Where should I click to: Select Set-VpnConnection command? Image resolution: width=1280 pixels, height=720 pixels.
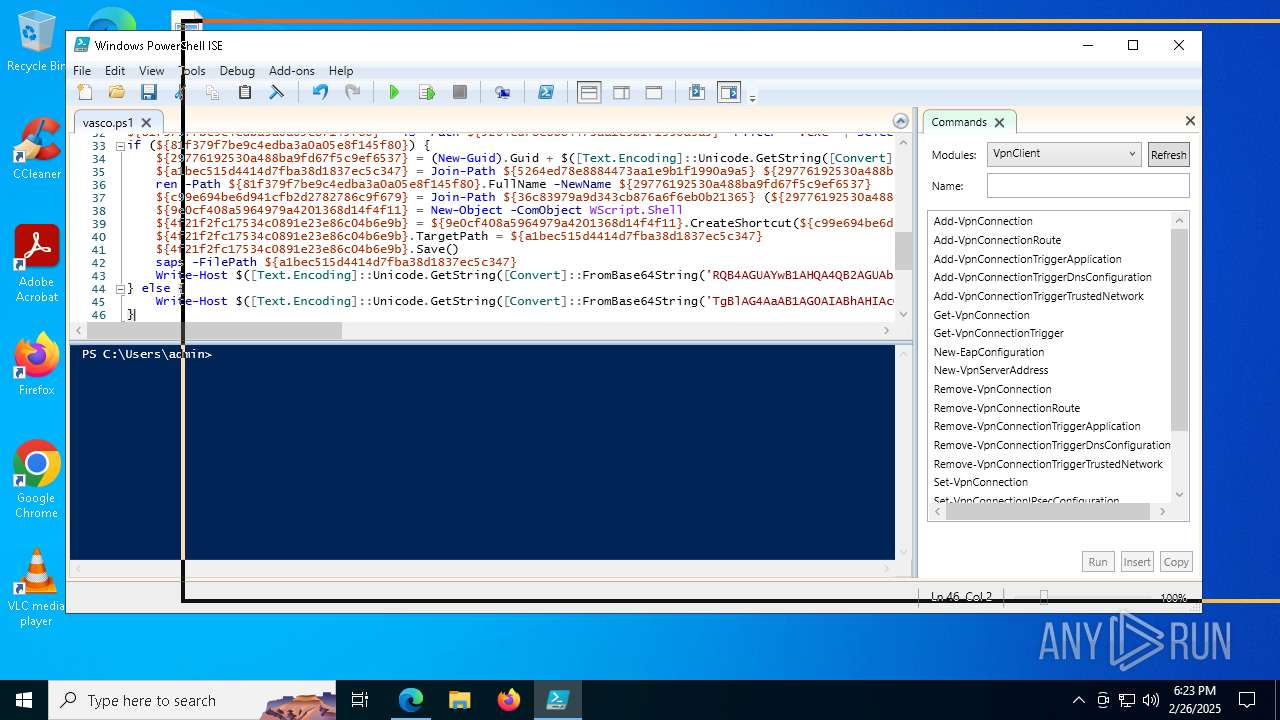980,482
